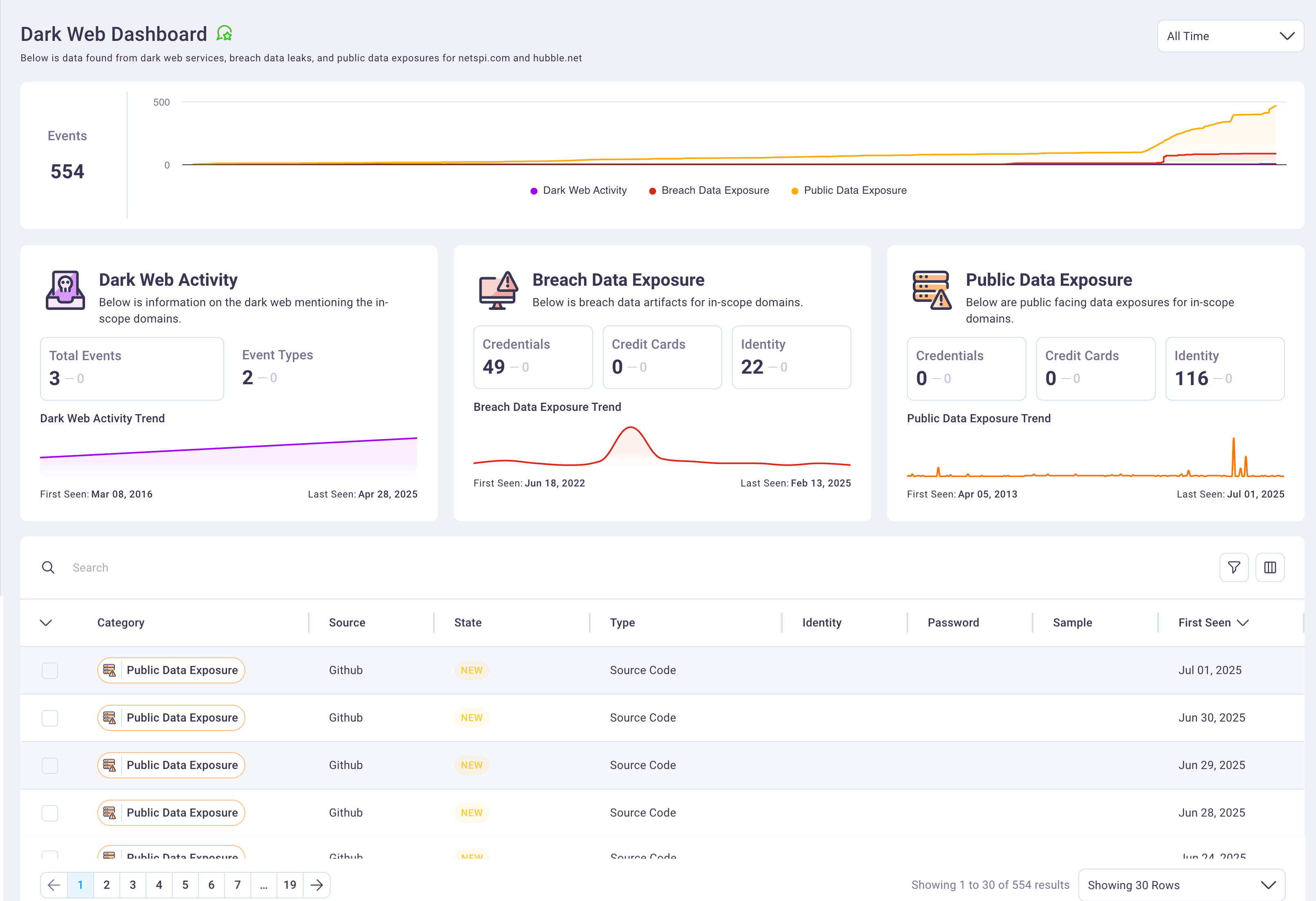Select current page 1 button
This screenshot has width=1316, height=901.
[x=81, y=885]
